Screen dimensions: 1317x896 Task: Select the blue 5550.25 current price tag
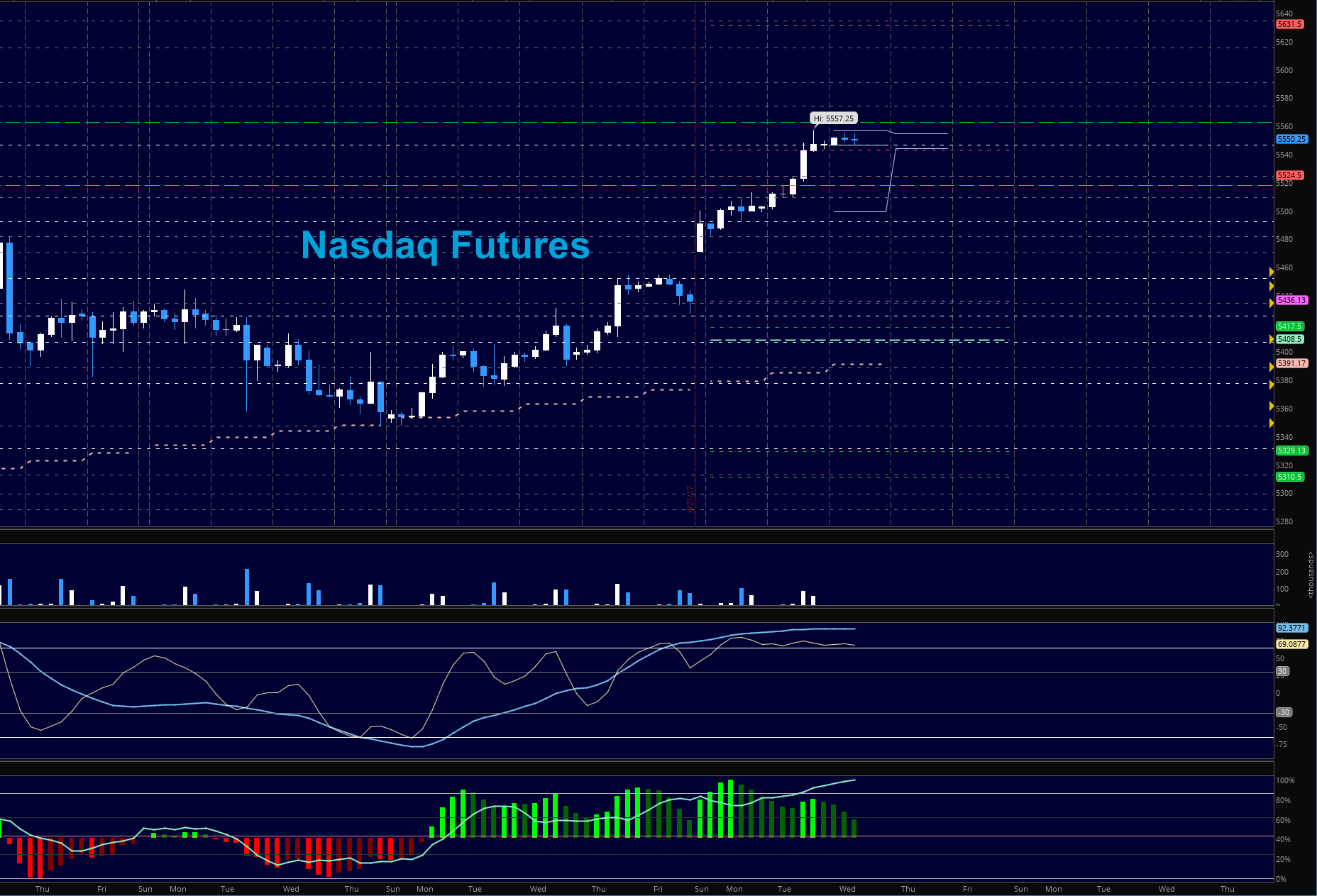tap(1290, 140)
